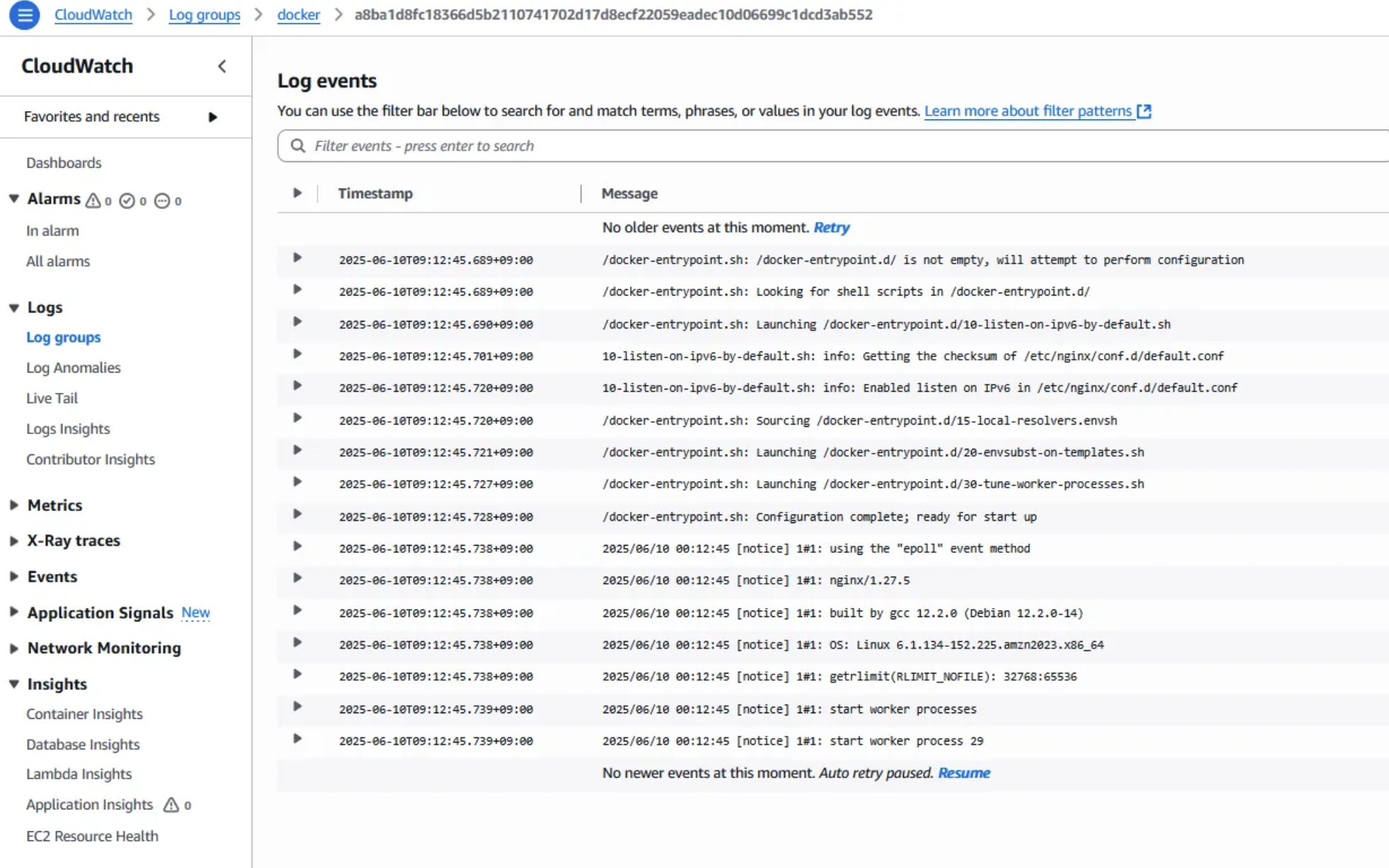This screenshot has width=1389, height=868.
Task: Click the search magnifier icon in filter bar
Action: (298, 146)
